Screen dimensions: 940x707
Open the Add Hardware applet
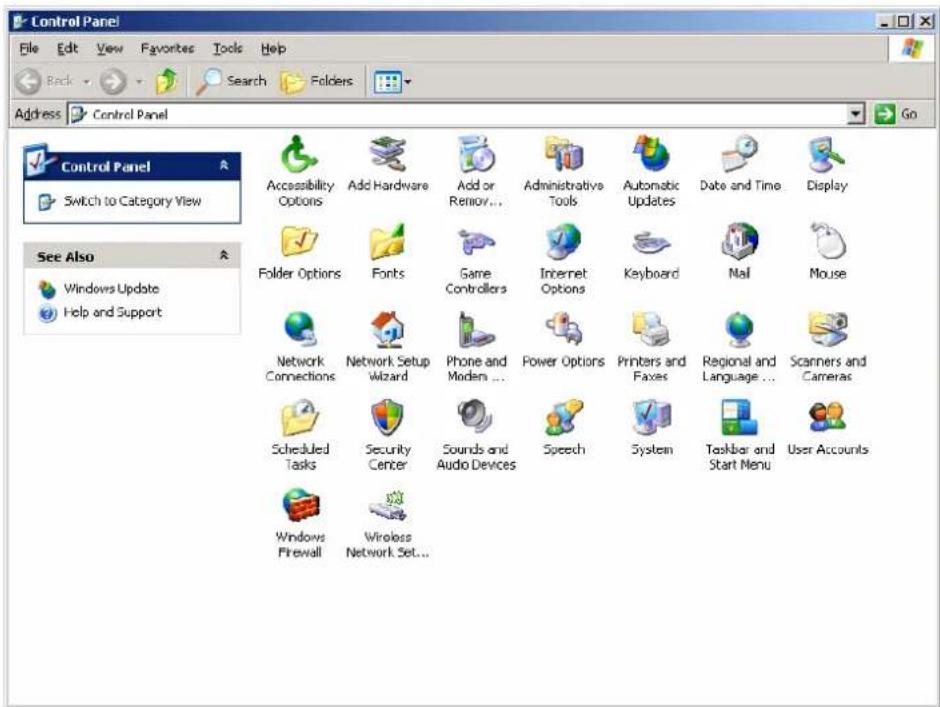388,155
